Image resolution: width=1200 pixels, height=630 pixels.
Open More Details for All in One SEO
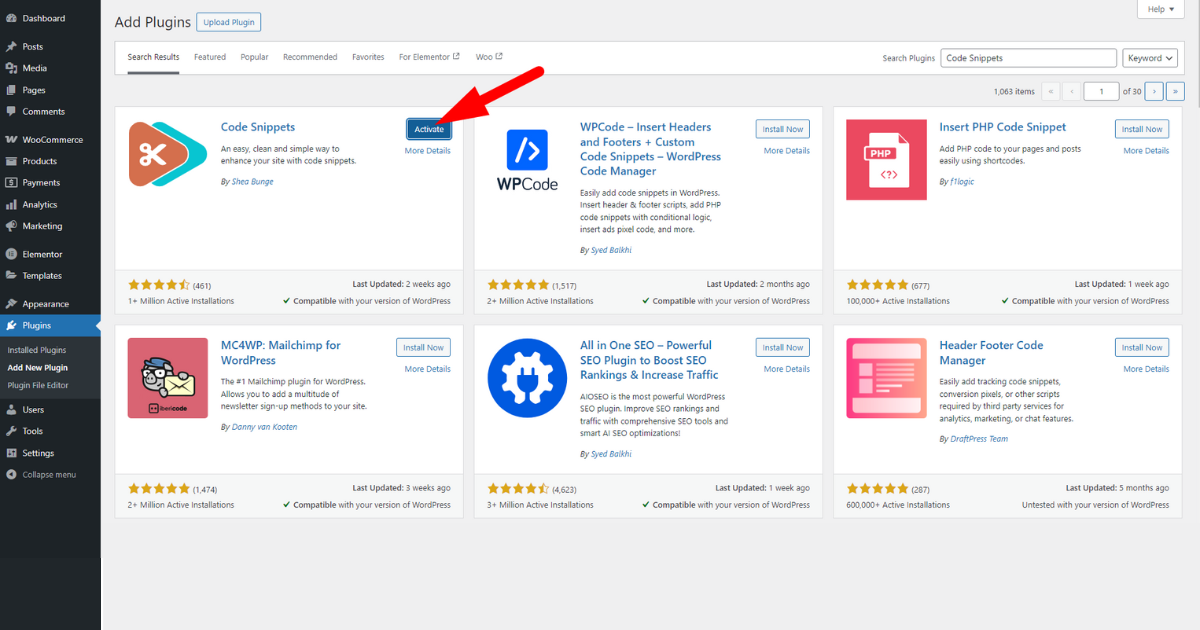[x=787, y=369]
